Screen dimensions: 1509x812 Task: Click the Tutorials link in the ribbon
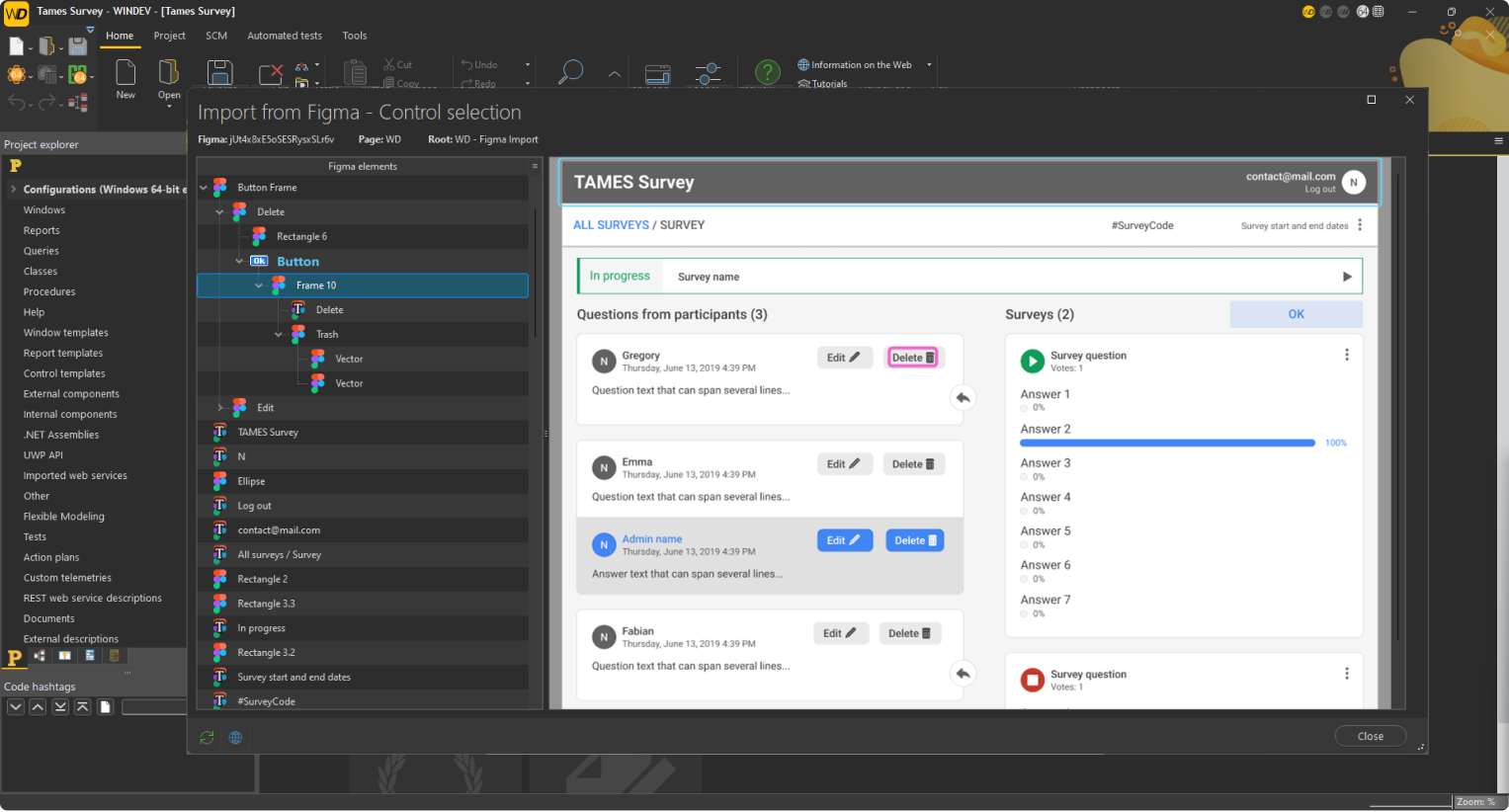[x=823, y=84]
